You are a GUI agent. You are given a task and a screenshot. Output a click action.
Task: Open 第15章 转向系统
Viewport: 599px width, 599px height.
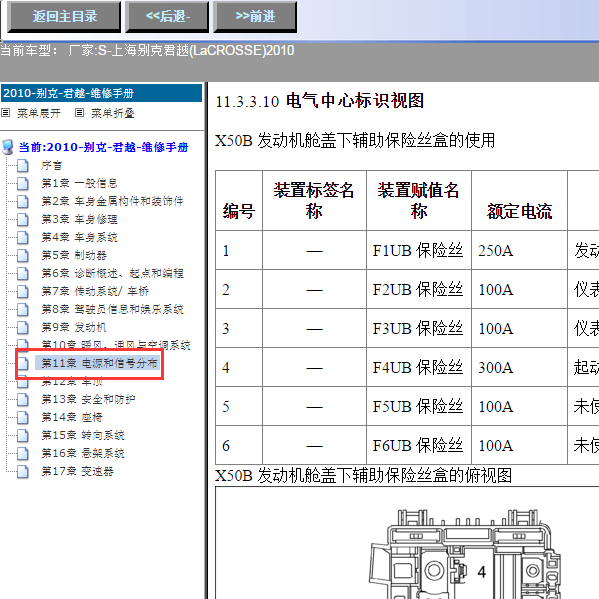click(83, 435)
